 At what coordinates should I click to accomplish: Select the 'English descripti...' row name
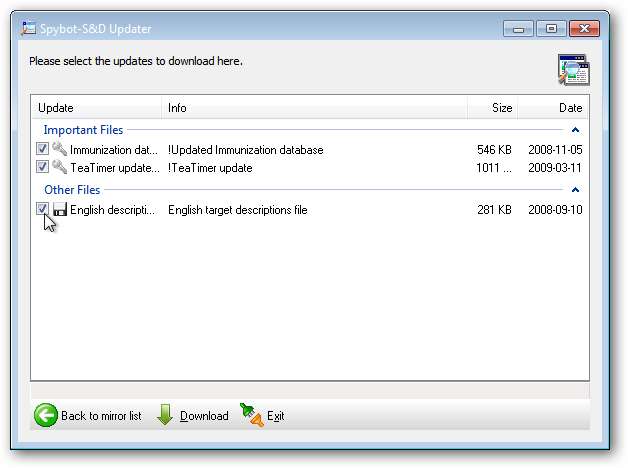pos(113,210)
